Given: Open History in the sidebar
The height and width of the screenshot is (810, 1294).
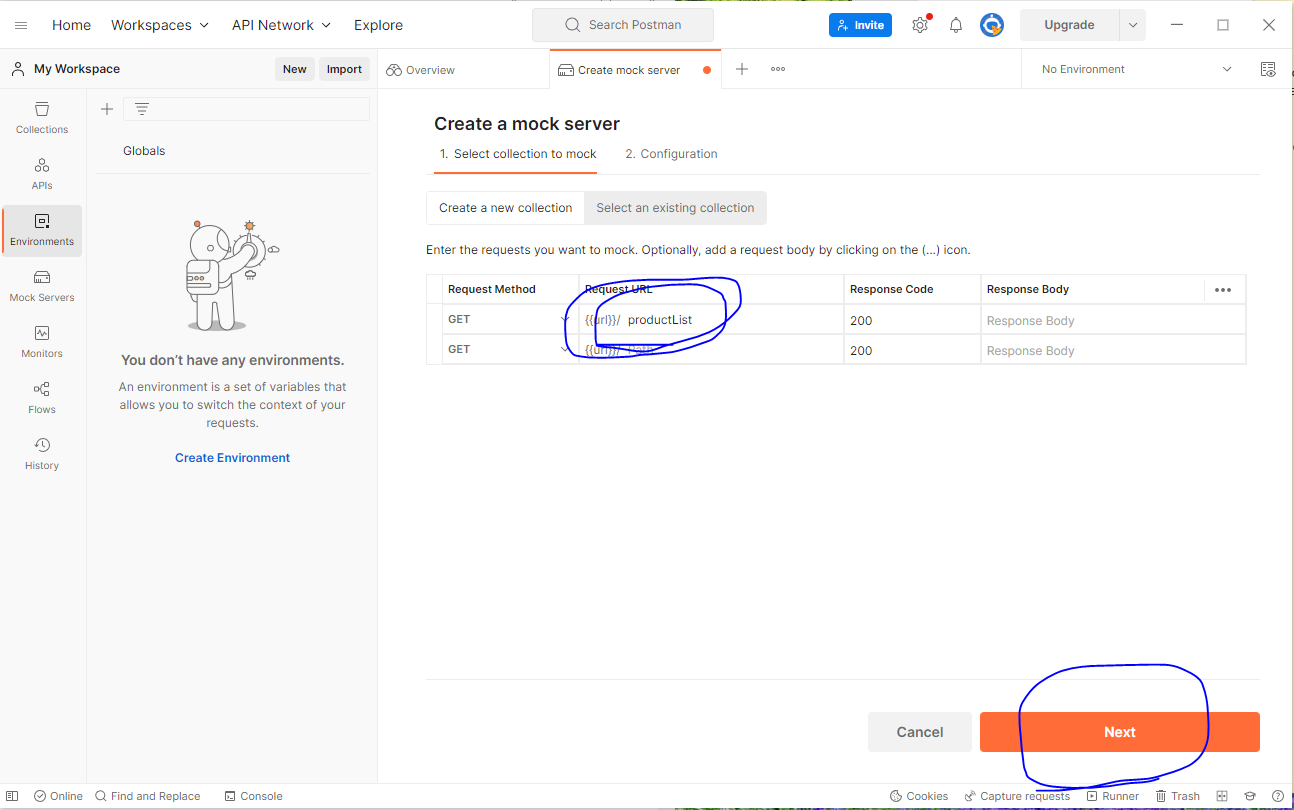Looking at the screenshot, I should (42, 454).
